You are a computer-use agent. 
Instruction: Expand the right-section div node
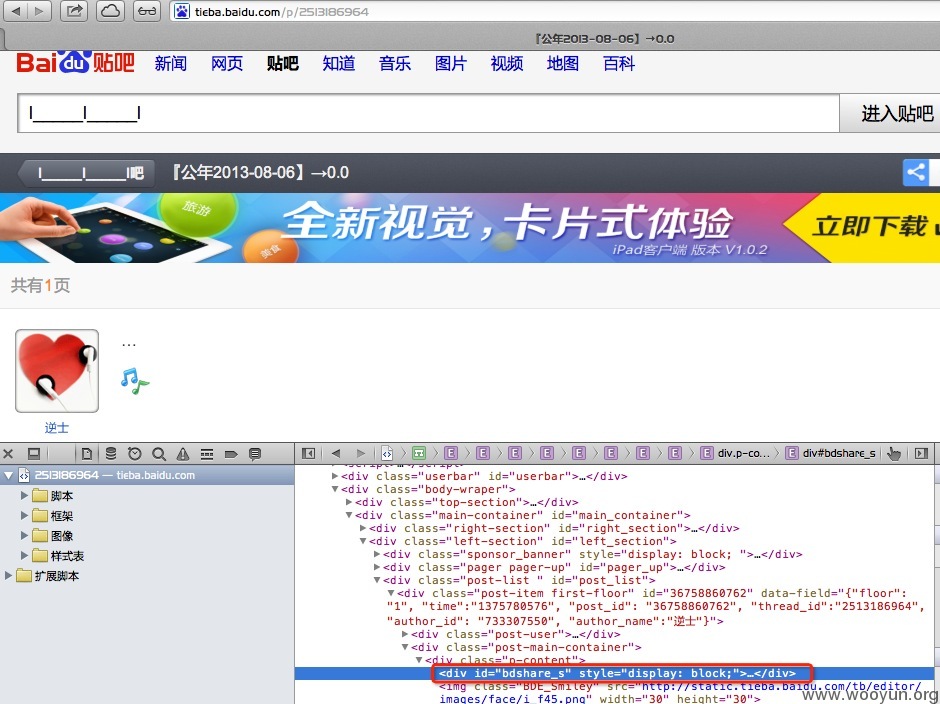pyautogui.click(x=363, y=528)
